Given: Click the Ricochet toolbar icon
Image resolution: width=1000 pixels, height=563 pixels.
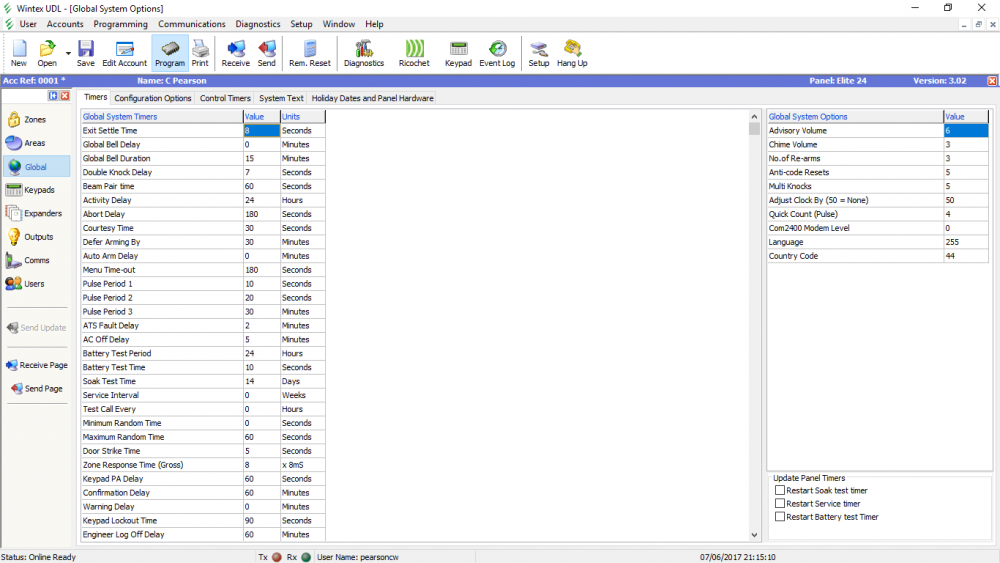Looking at the screenshot, I should click(414, 53).
